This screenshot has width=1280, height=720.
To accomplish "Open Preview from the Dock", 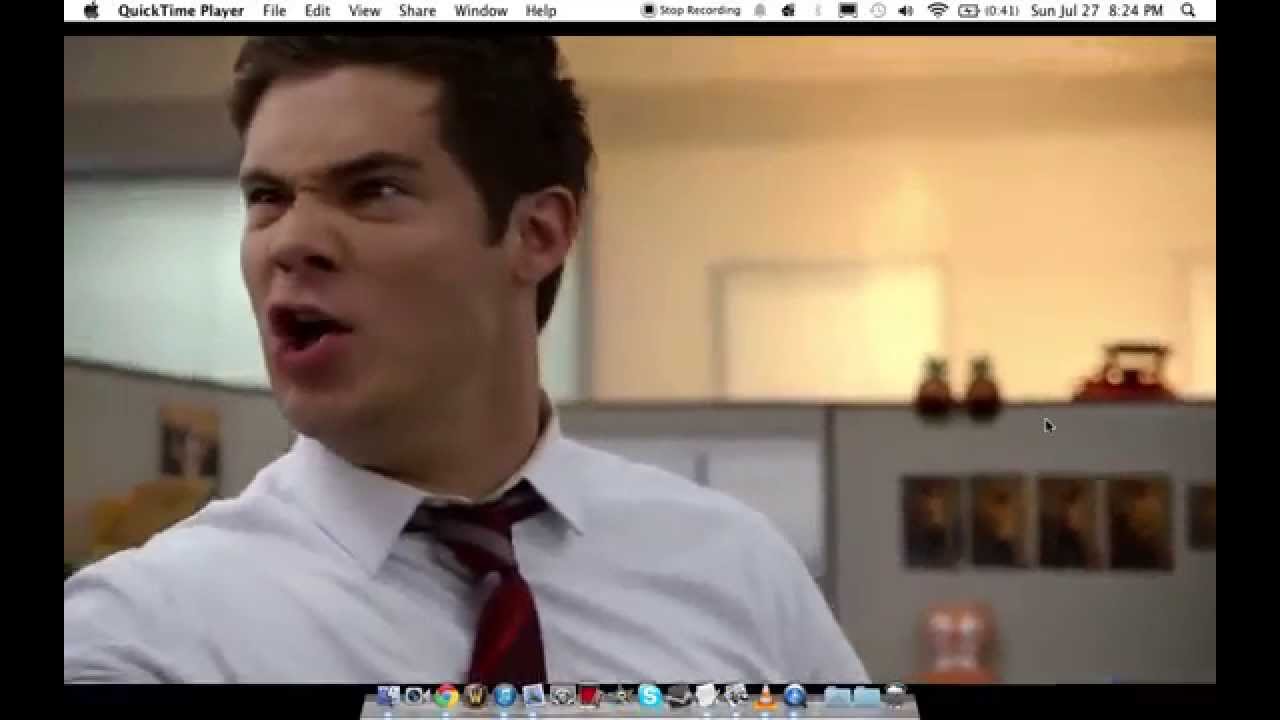I will [x=533, y=695].
